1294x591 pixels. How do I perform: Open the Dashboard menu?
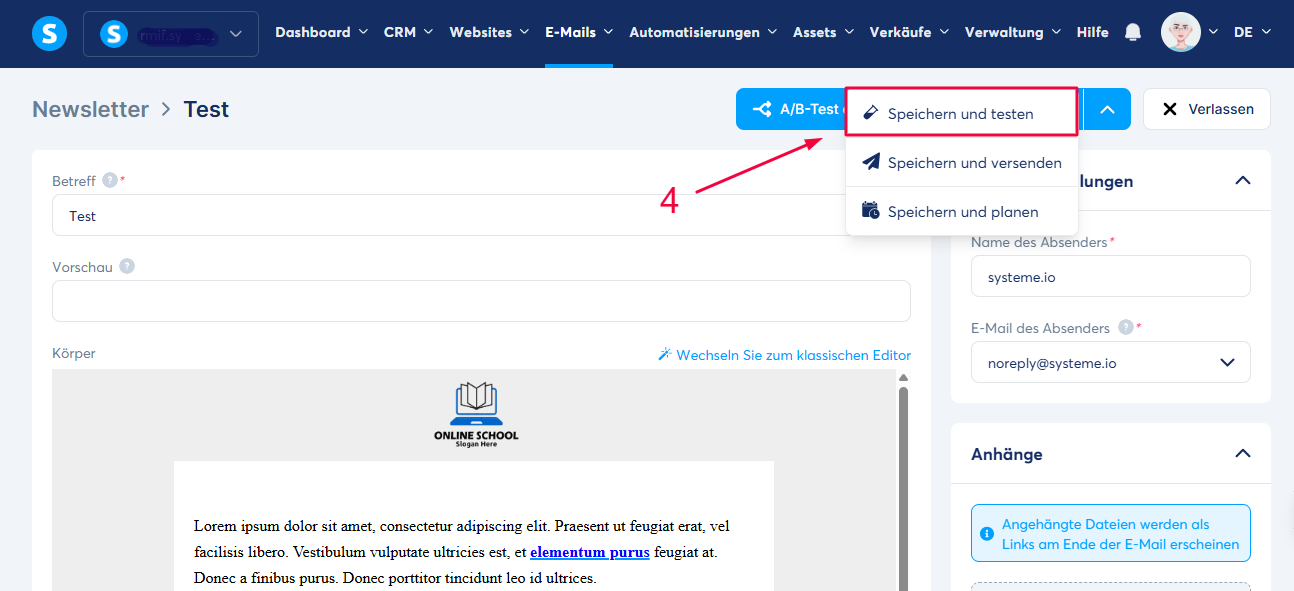click(x=321, y=32)
